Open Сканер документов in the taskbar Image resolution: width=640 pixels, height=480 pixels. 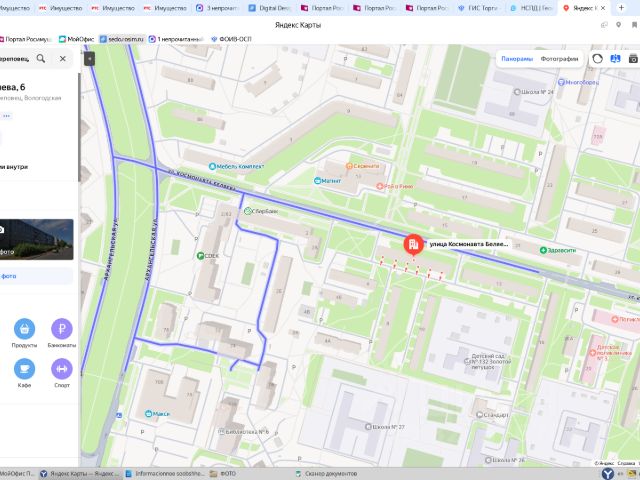pyautogui.click(x=327, y=473)
